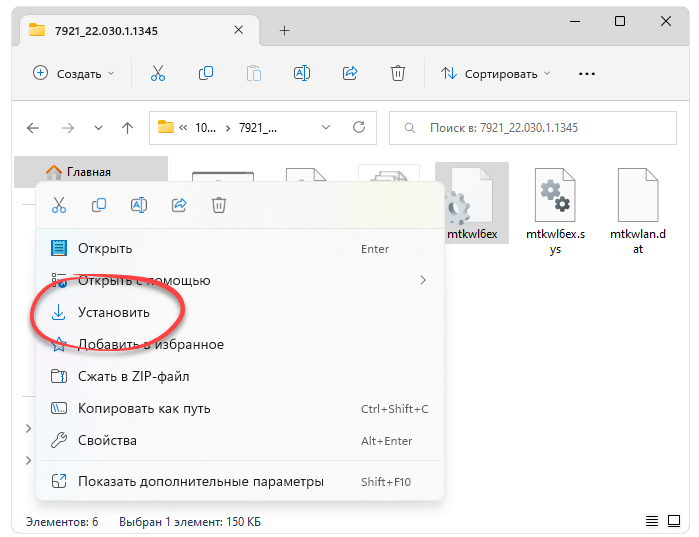Viewport: 699px width, 537px height.
Task: Open the Сортировать dropdown
Action: coord(495,74)
